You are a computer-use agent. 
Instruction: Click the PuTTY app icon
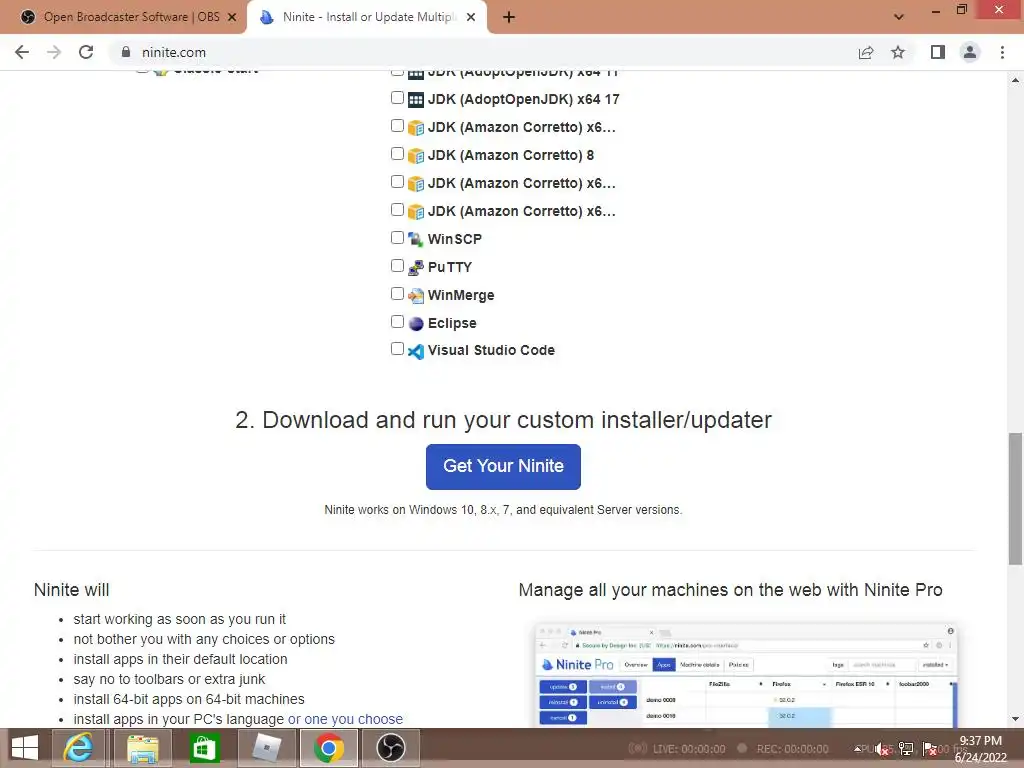point(416,268)
